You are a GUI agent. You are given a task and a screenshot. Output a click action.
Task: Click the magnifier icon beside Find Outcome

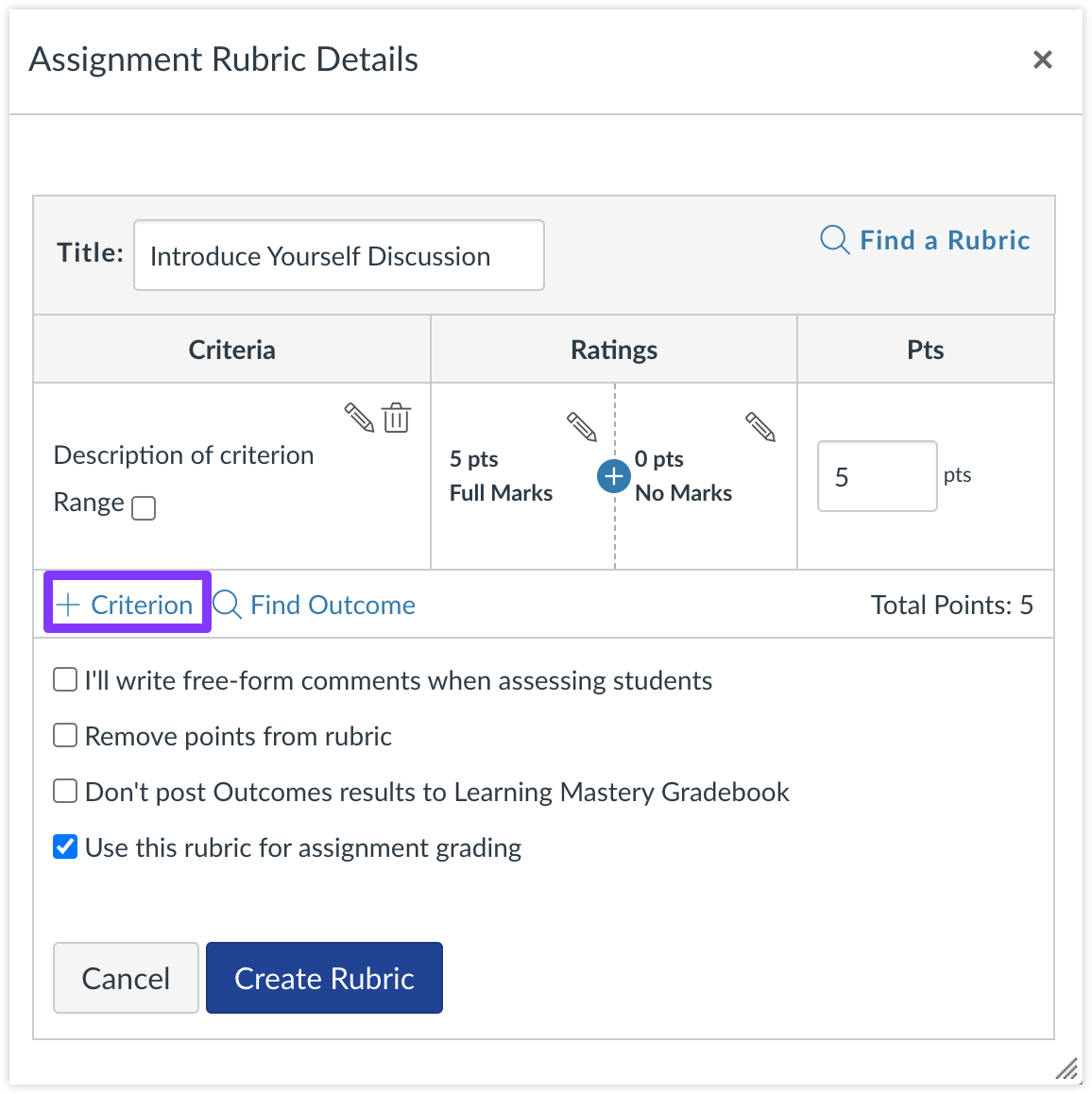(228, 605)
